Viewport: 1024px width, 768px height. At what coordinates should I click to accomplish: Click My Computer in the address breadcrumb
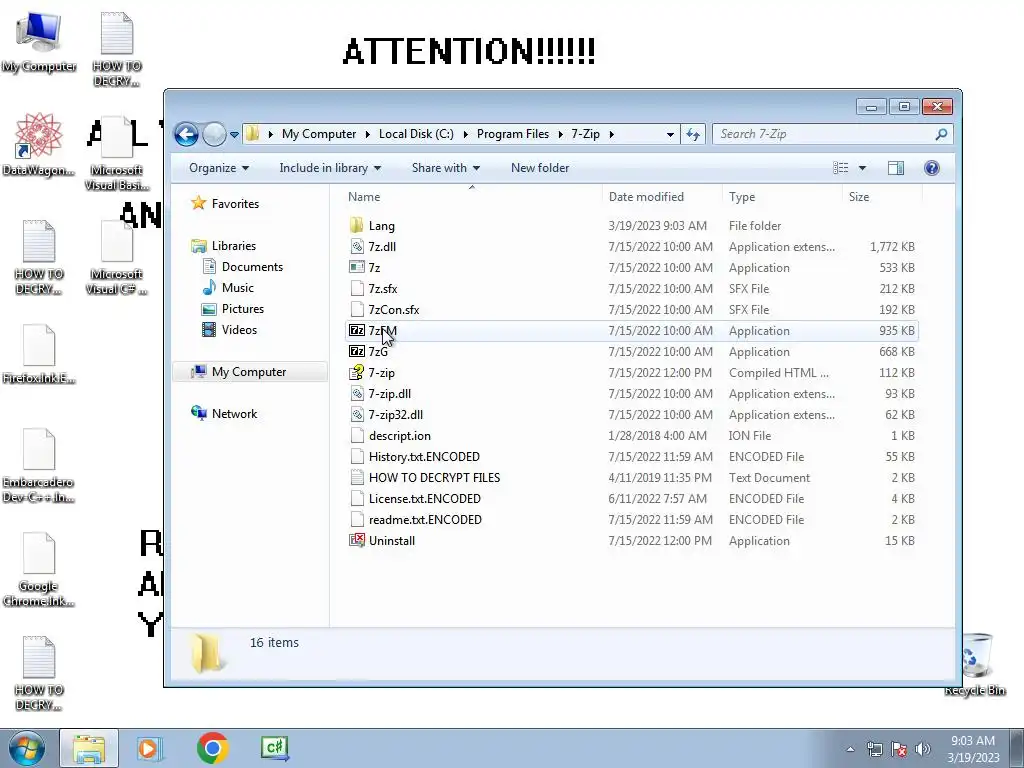click(x=319, y=134)
